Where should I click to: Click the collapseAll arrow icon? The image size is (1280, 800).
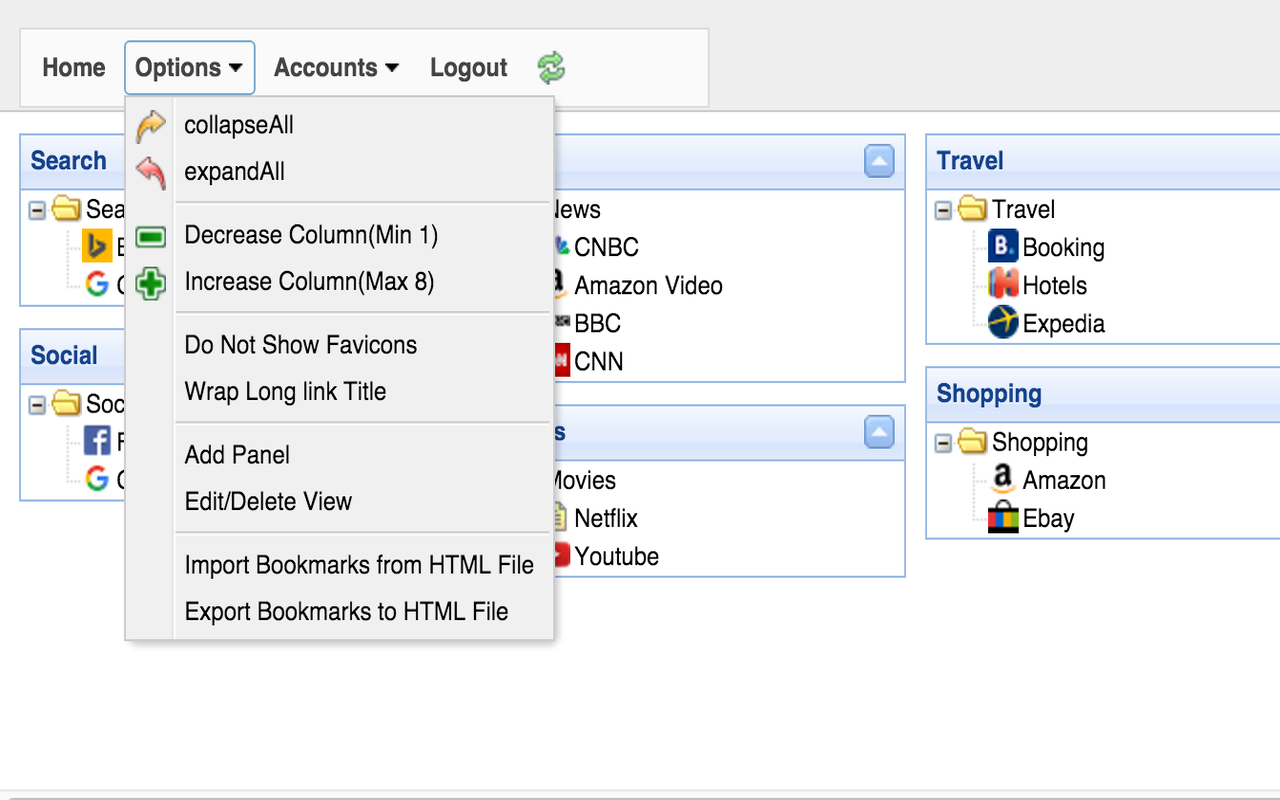tap(150, 126)
